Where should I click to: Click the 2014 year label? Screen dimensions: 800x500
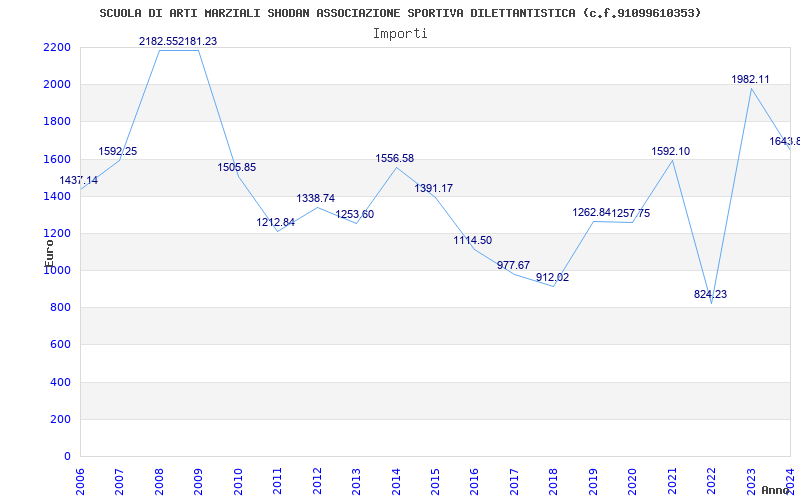(x=396, y=481)
